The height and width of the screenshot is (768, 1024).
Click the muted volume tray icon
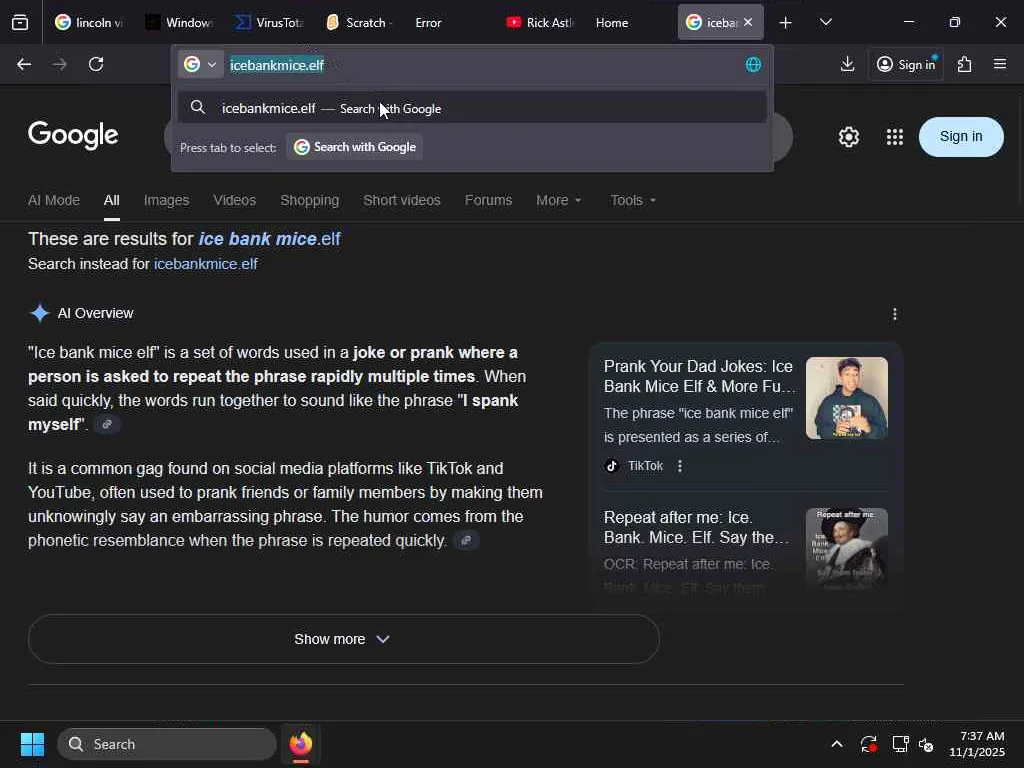click(x=926, y=744)
